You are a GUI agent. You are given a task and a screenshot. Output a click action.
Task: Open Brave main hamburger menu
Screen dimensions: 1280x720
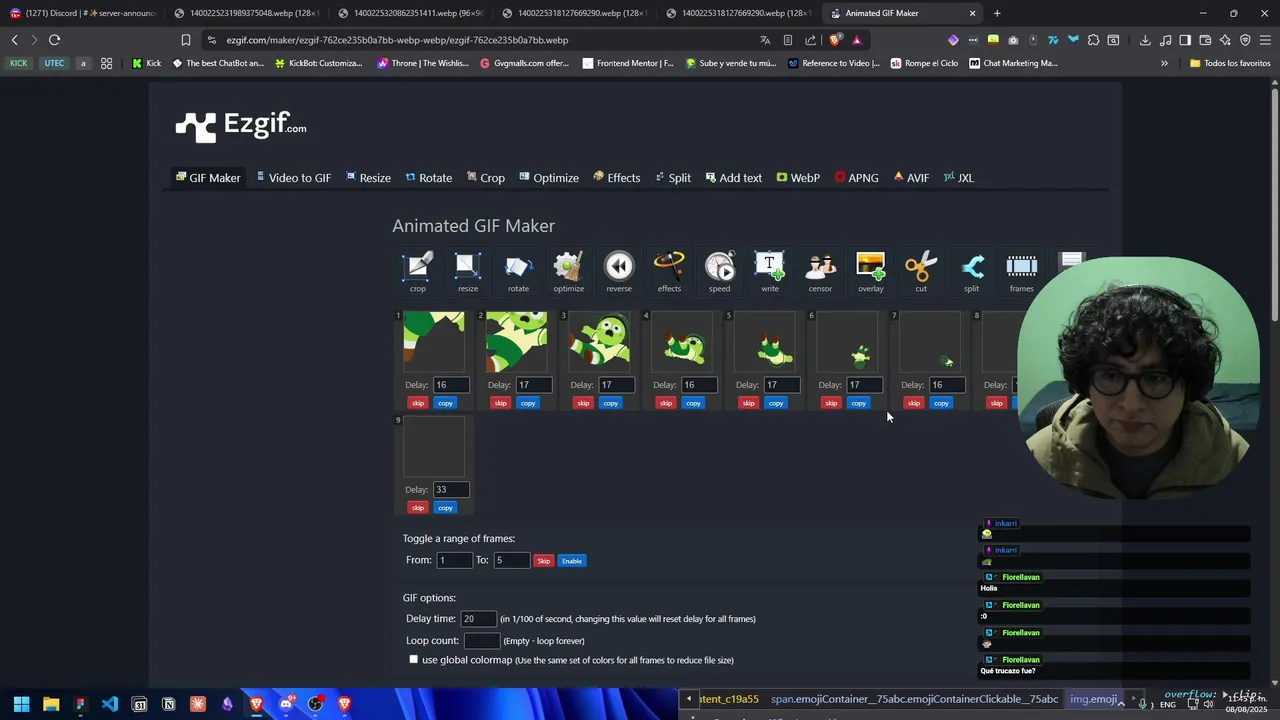pyautogui.click(x=1265, y=40)
